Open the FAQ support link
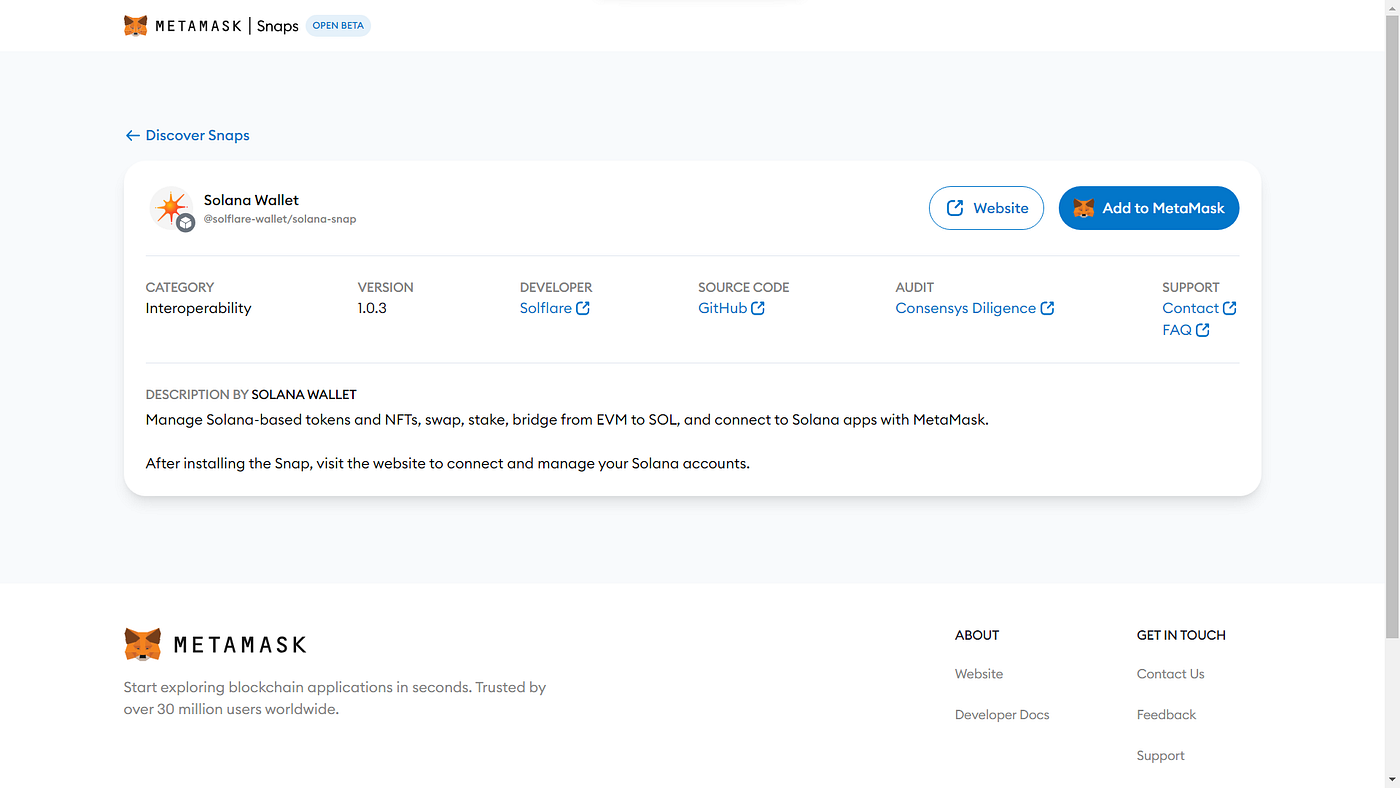The width and height of the screenshot is (1400, 788). tap(1186, 330)
